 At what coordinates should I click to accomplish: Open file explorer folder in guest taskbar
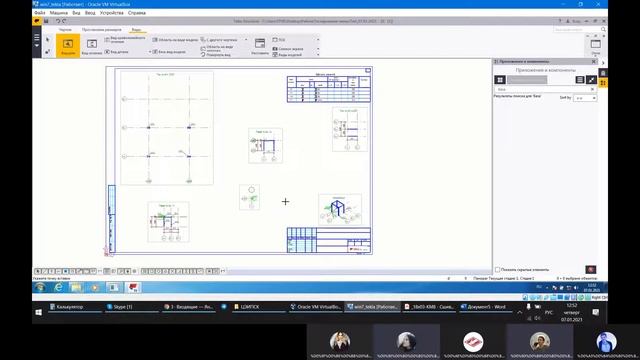tap(76, 288)
